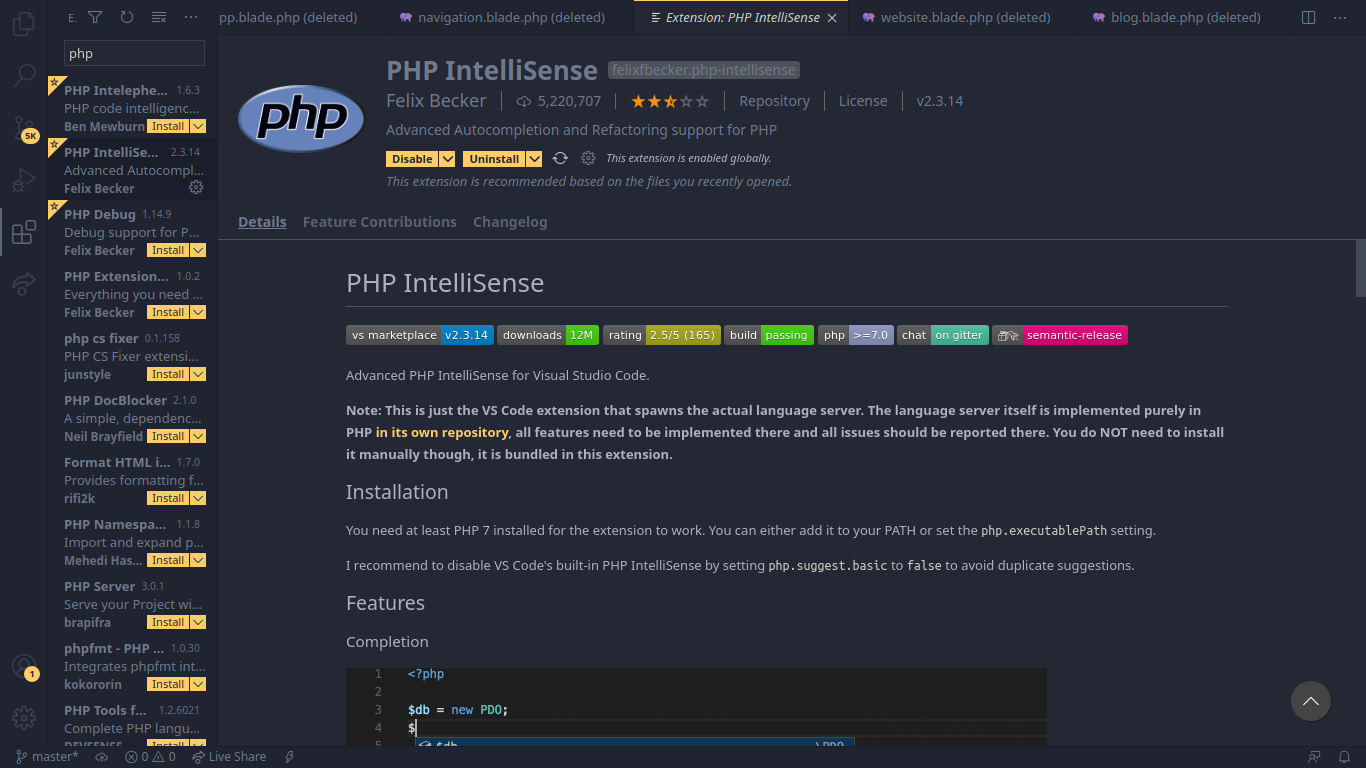Select PHP Namespace Resolver in the list
This screenshot has width=1366, height=768.
(x=133, y=542)
